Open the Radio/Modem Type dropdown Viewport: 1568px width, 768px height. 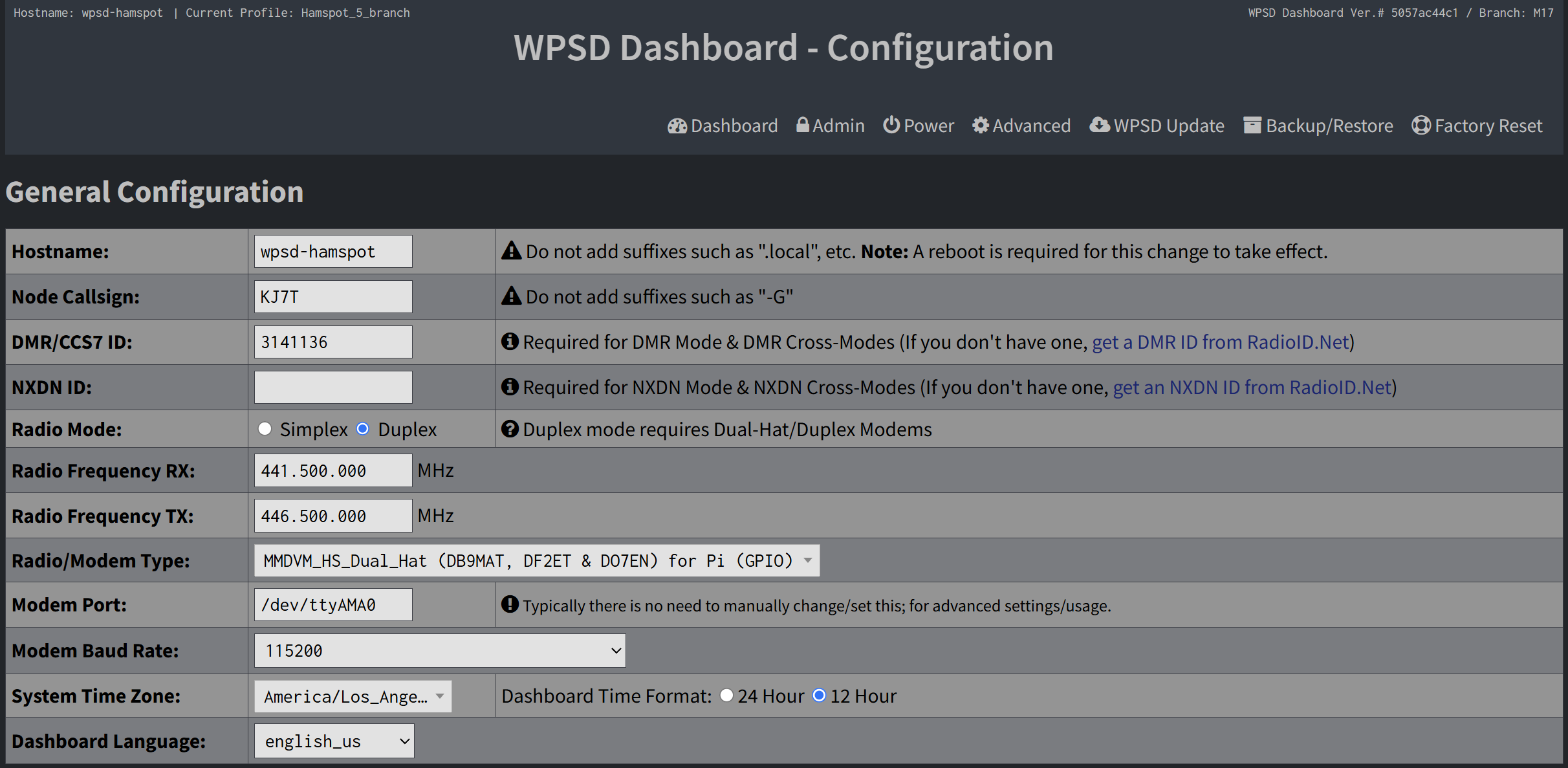tap(536, 560)
